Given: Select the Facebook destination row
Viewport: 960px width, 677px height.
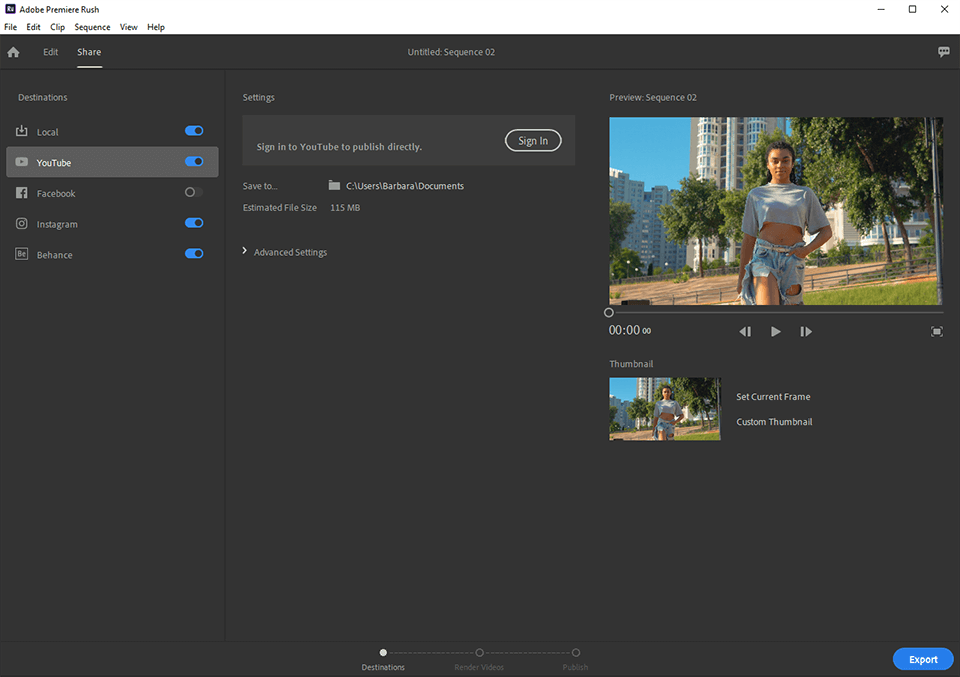Looking at the screenshot, I should click(112, 193).
